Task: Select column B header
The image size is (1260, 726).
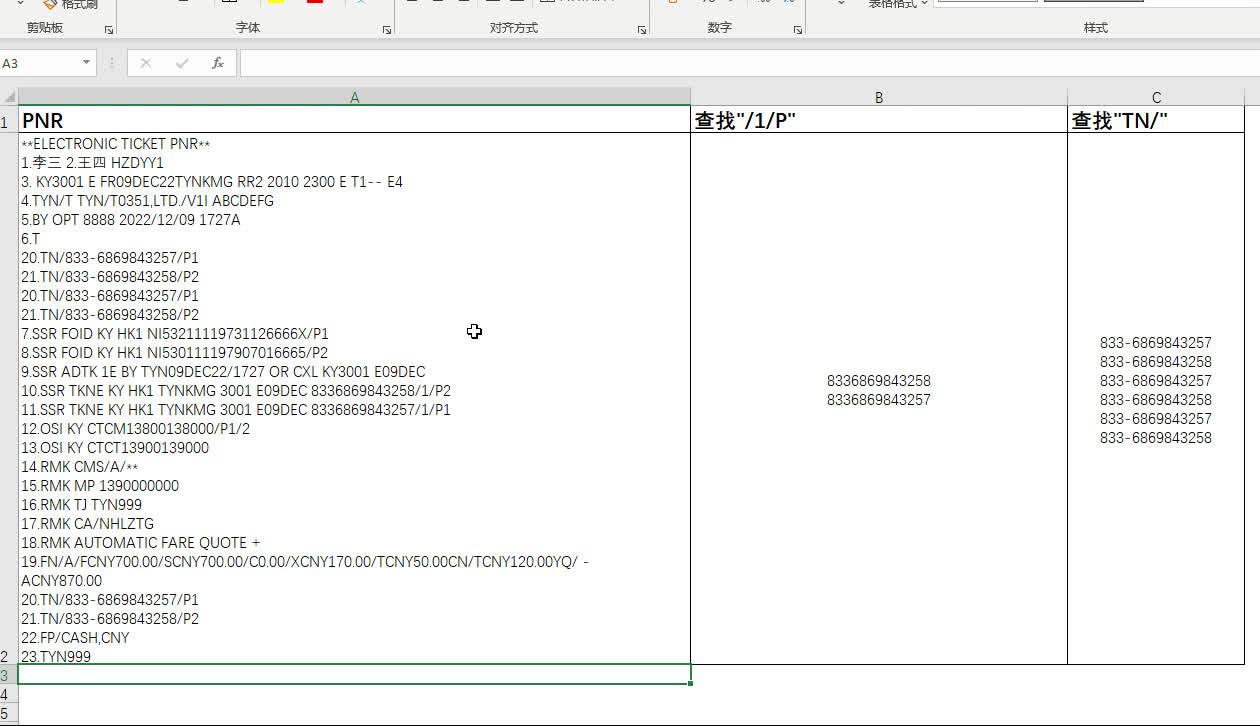Action: click(879, 97)
